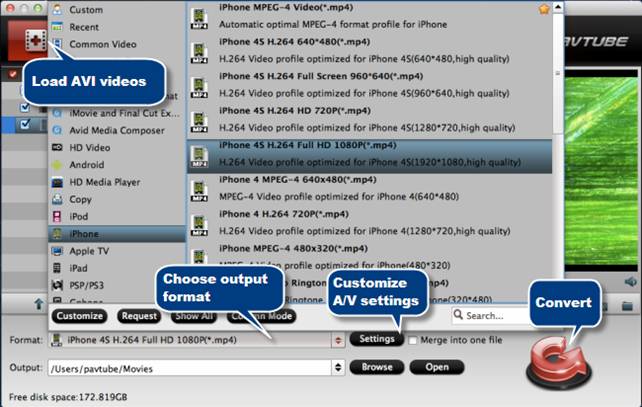Click the Output path field
Viewport: 642px width, 407px height.
click(190, 368)
